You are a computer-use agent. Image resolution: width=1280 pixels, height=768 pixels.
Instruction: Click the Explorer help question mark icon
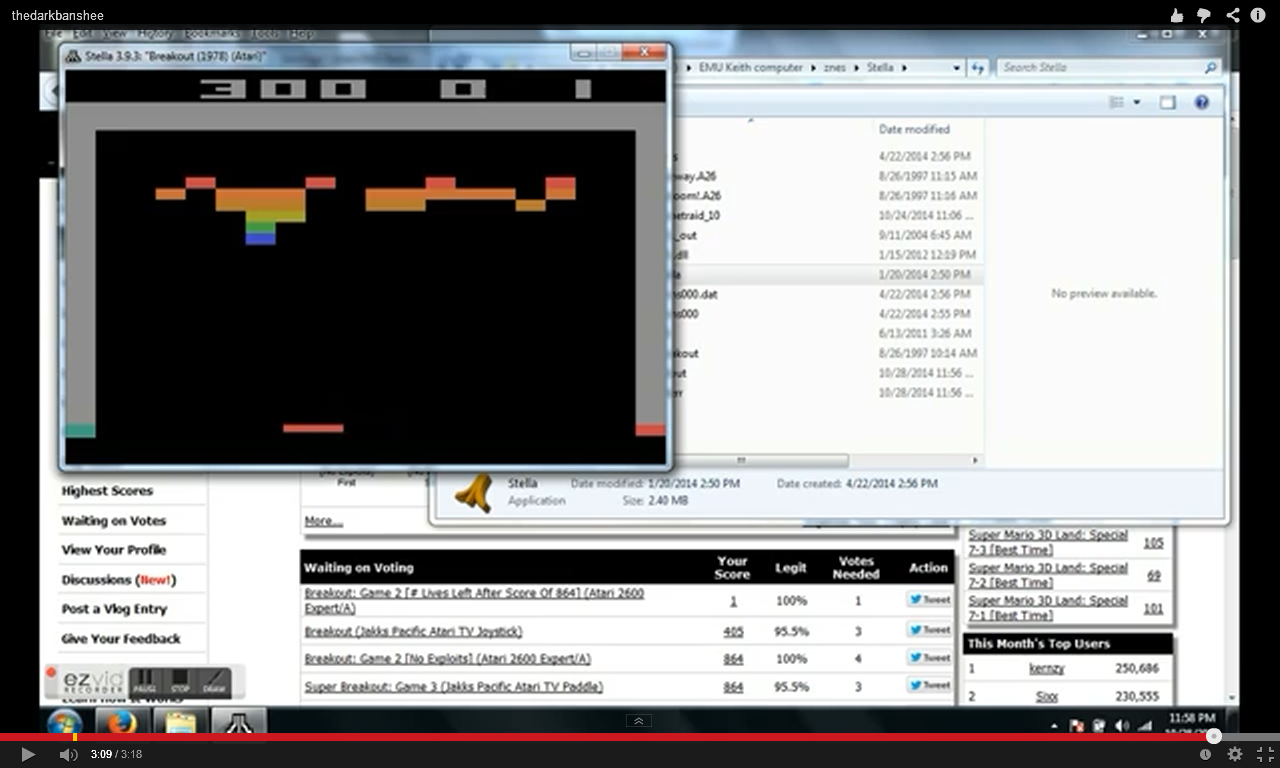coord(1202,102)
